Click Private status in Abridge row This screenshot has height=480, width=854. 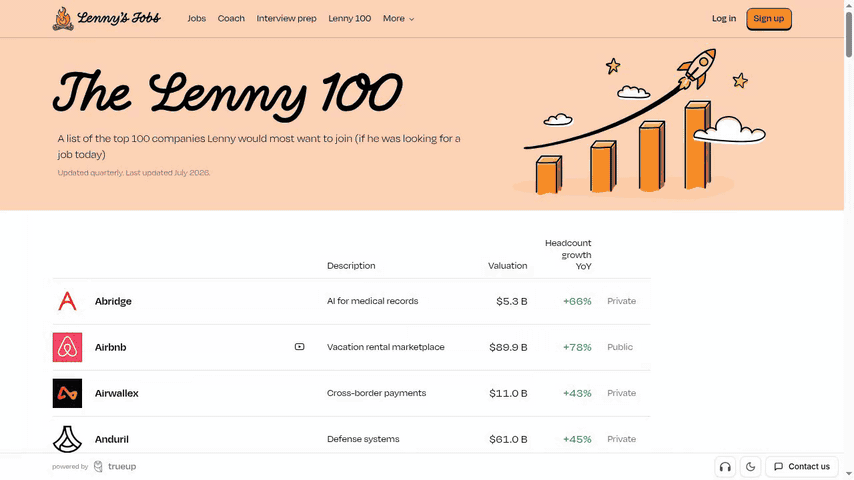(621, 301)
